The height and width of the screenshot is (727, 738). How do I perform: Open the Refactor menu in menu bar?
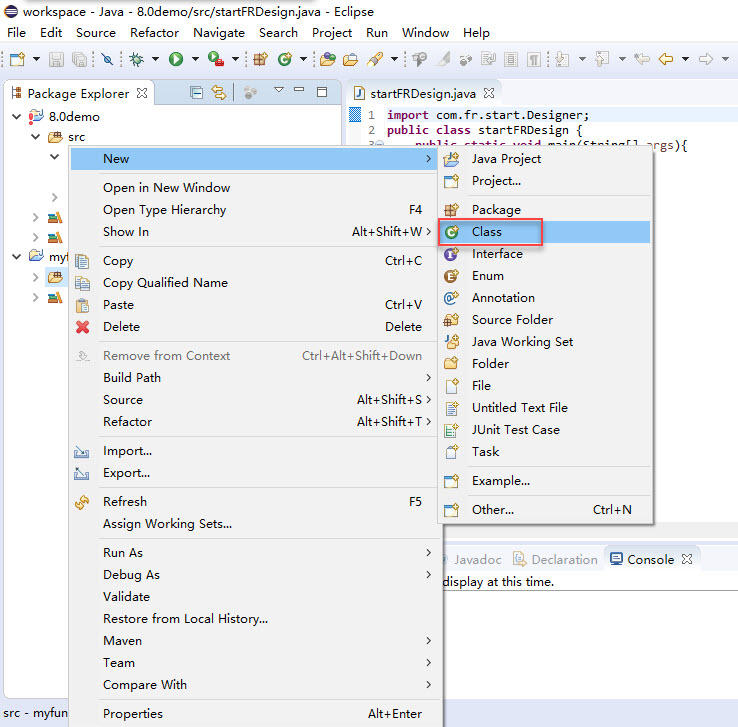(x=154, y=33)
